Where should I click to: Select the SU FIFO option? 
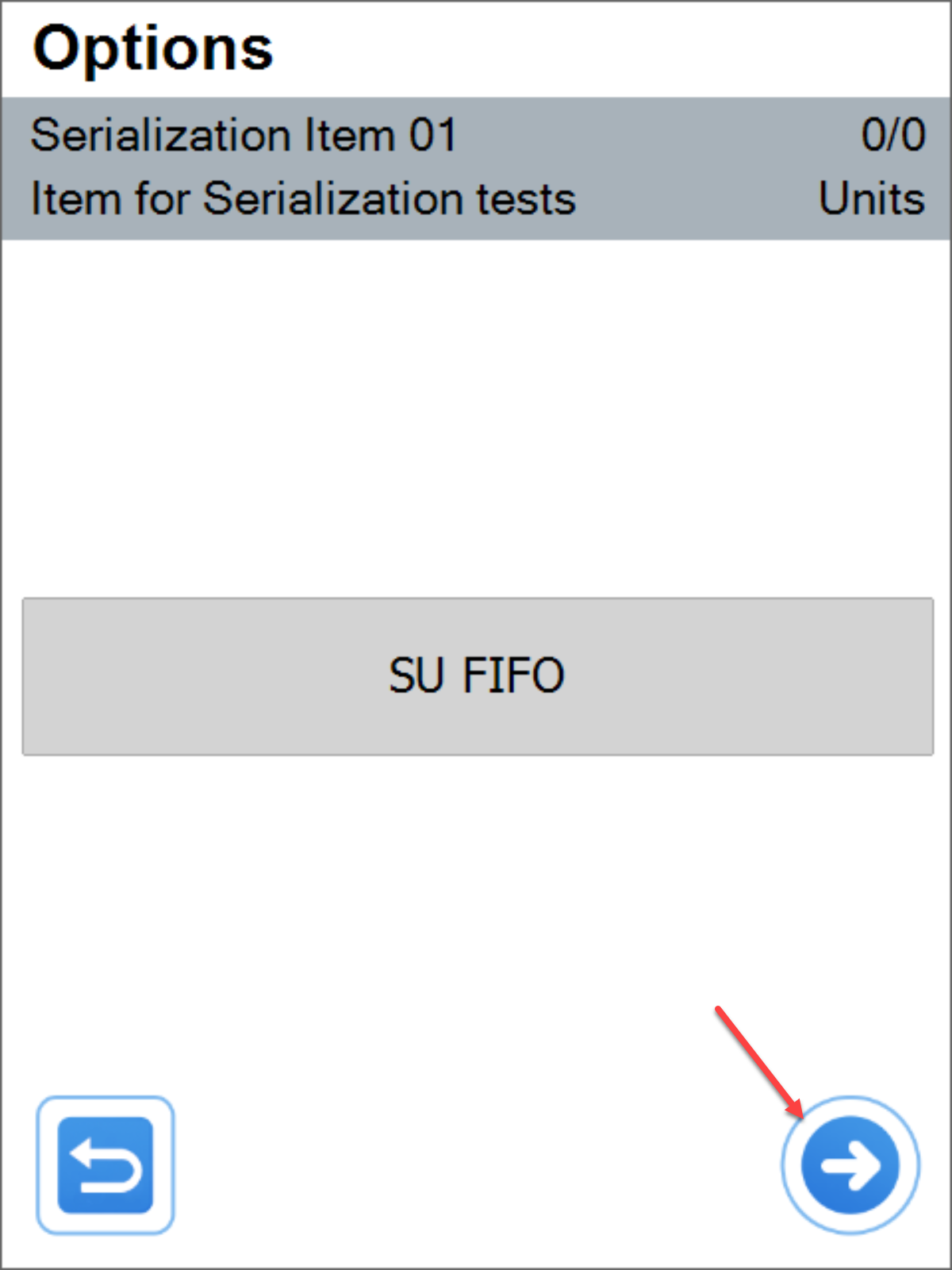click(477, 675)
